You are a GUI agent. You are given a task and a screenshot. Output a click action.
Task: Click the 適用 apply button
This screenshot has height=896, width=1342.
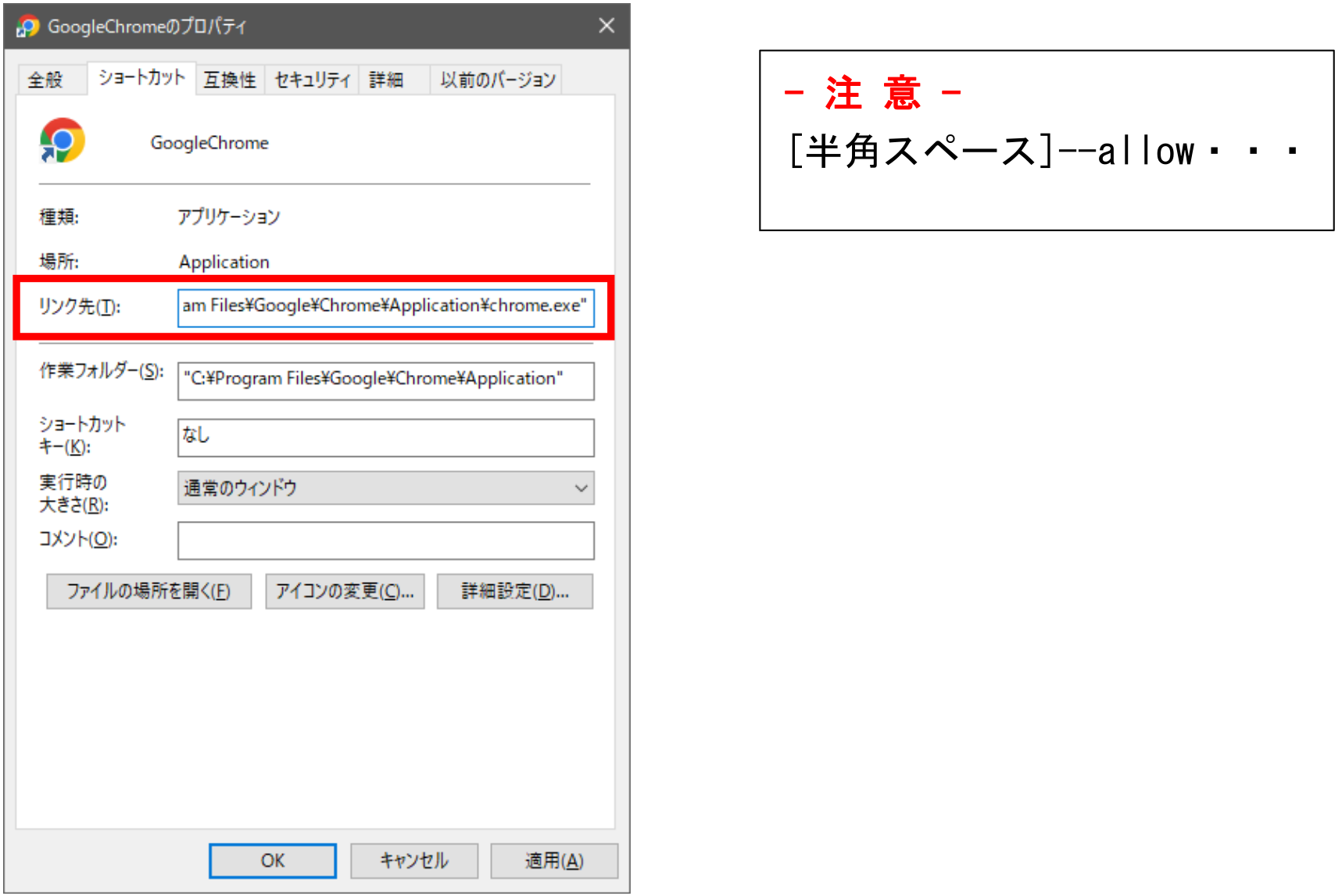(x=553, y=861)
